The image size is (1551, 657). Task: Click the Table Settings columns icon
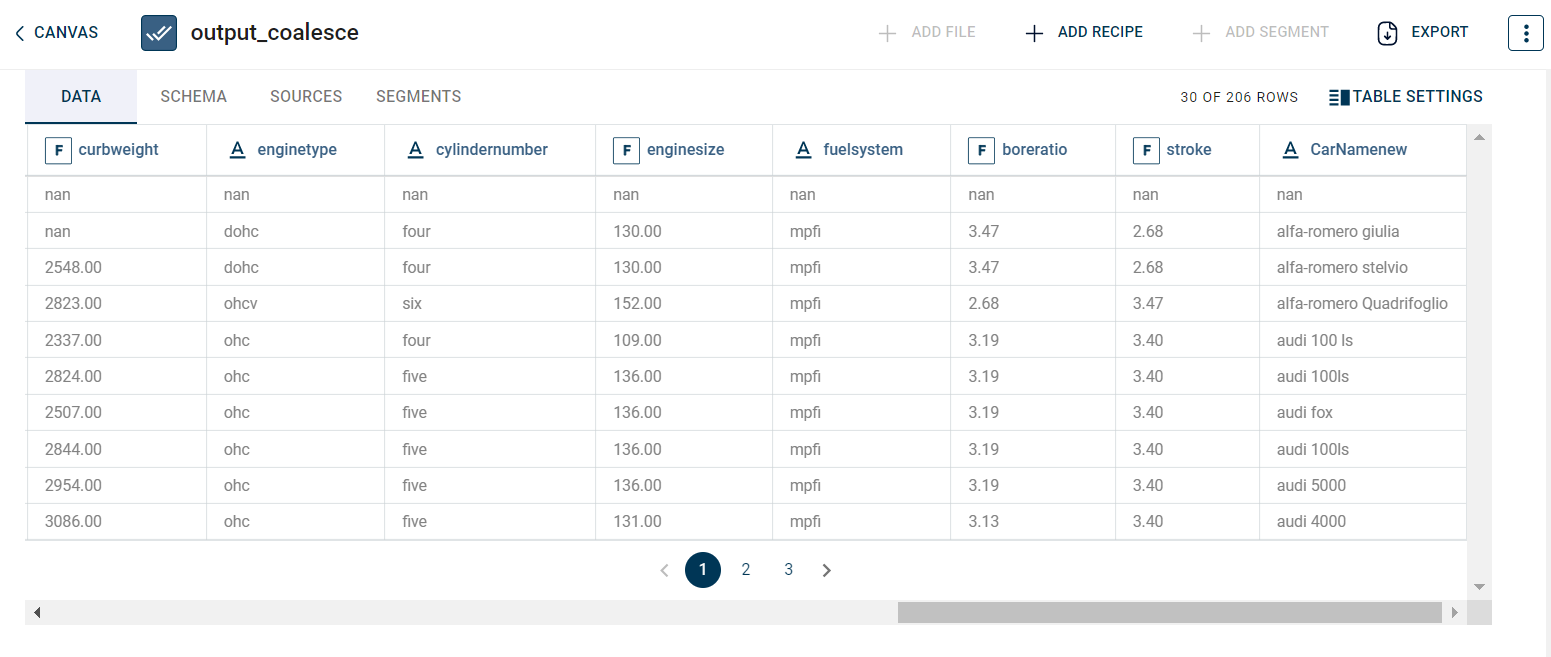pyautogui.click(x=1339, y=97)
